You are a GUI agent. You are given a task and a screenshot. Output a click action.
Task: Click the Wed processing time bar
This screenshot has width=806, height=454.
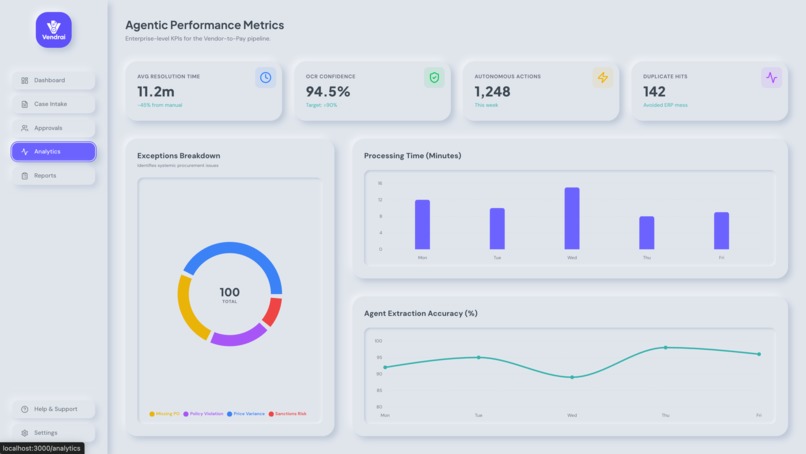click(572, 219)
